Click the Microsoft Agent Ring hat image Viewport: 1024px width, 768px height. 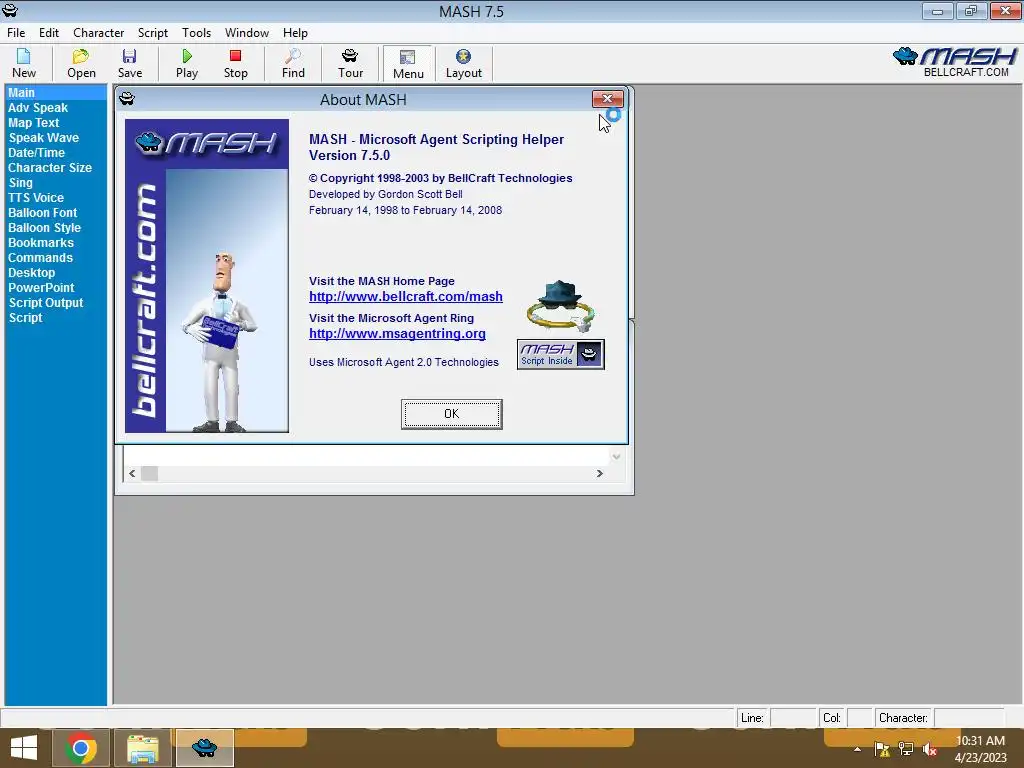point(560,306)
